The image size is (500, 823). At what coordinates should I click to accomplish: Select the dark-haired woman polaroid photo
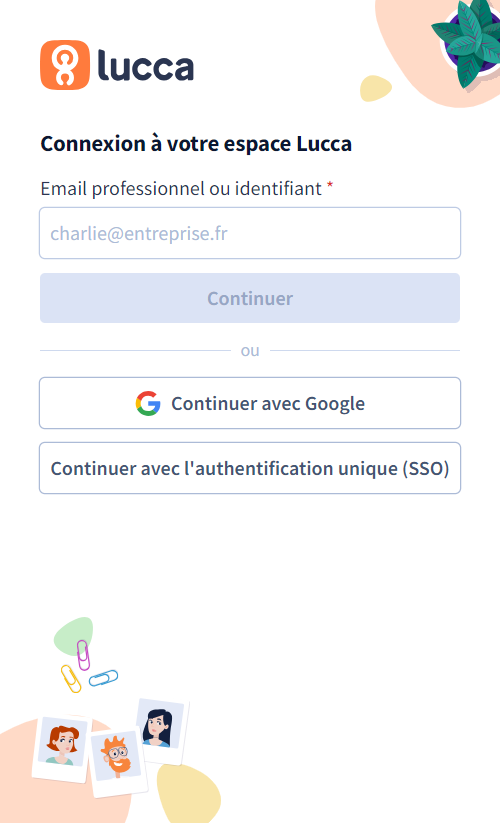coord(162,731)
